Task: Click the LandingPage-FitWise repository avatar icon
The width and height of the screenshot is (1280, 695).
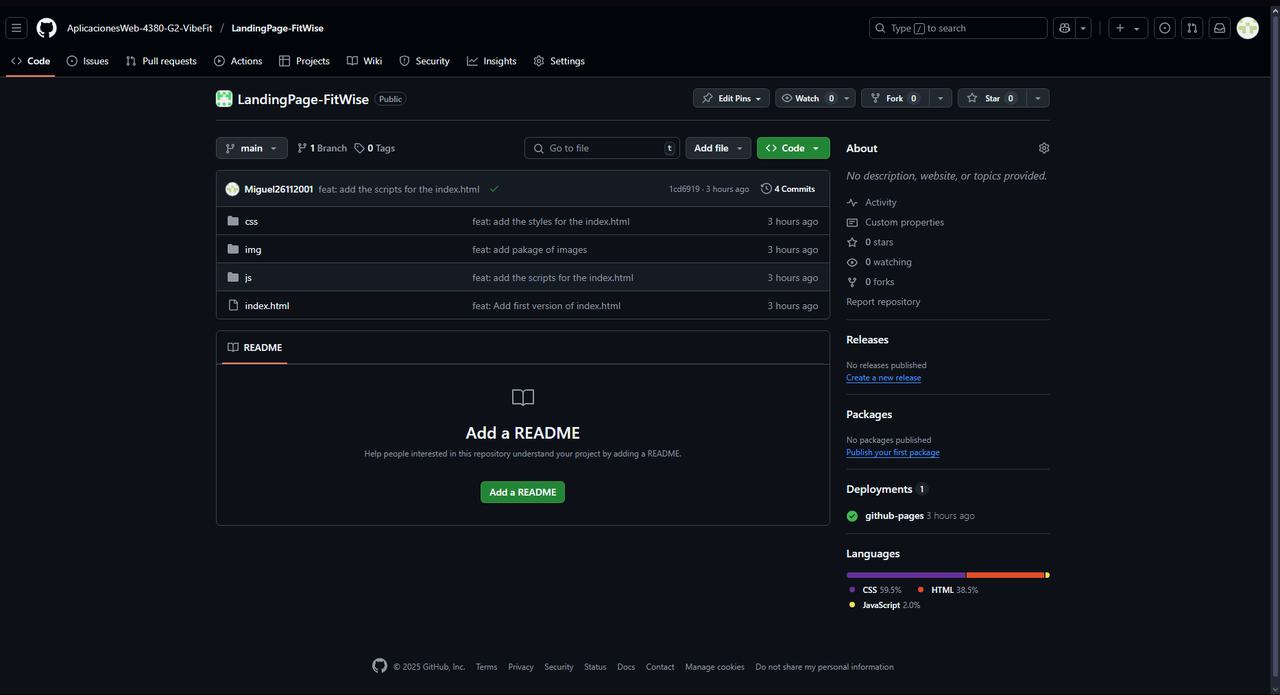Action: (x=224, y=99)
